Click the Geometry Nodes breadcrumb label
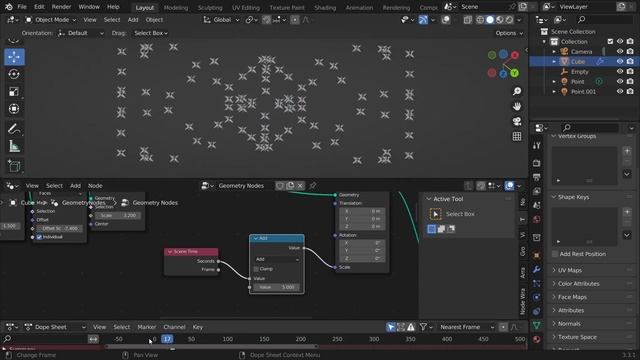 tap(155, 203)
